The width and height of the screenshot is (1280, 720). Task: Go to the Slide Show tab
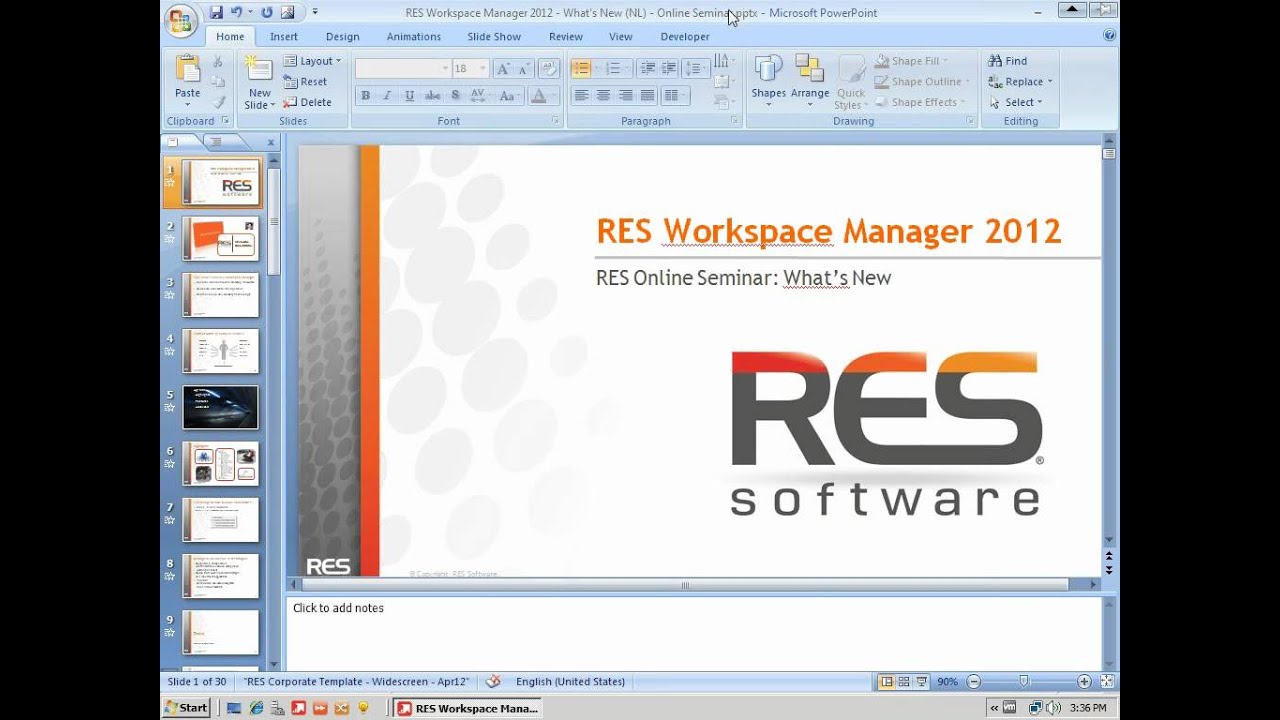click(494, 37)
